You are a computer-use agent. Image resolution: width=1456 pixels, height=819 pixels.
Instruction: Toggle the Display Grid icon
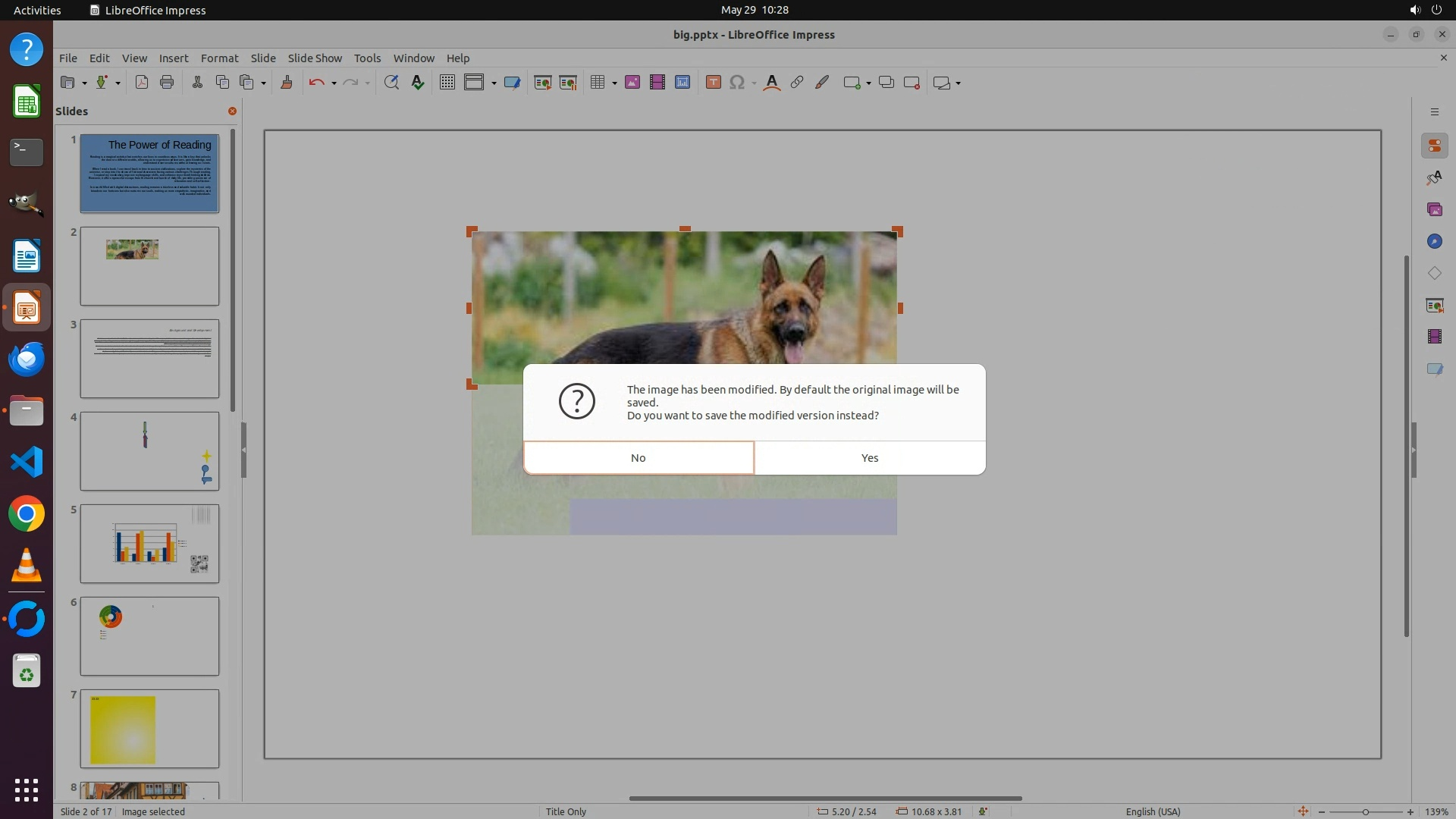pyautogui.click(x=447, y=83)
